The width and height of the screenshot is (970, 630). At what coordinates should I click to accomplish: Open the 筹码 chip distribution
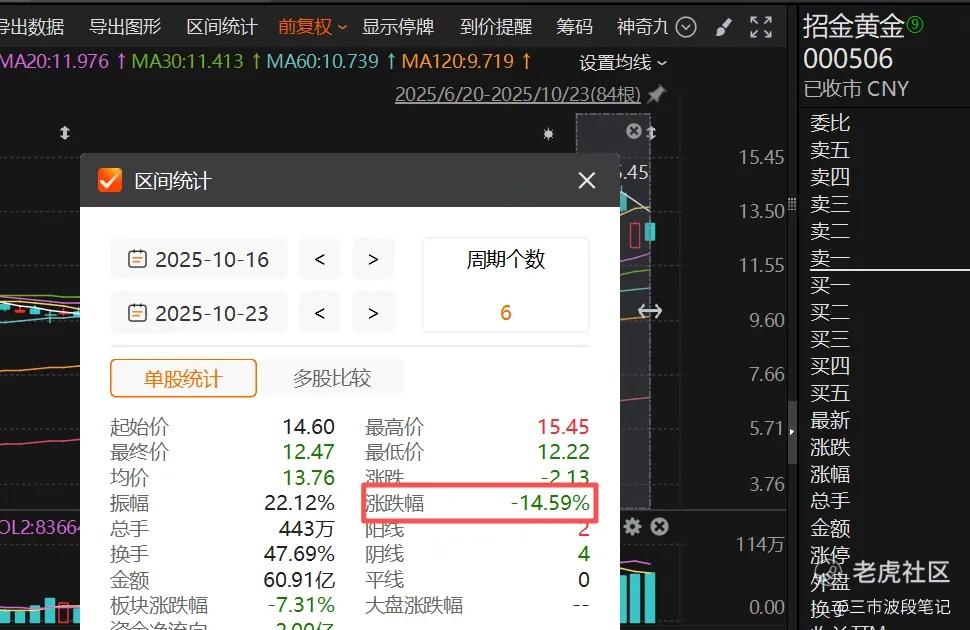[x=574, y=27]
